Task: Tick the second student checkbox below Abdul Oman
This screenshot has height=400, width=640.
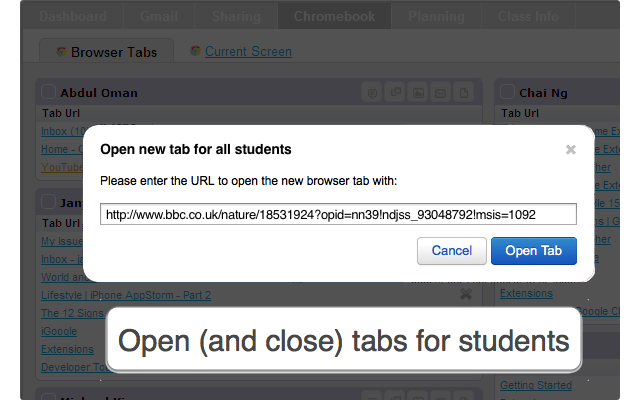Action: click(49, 202)
